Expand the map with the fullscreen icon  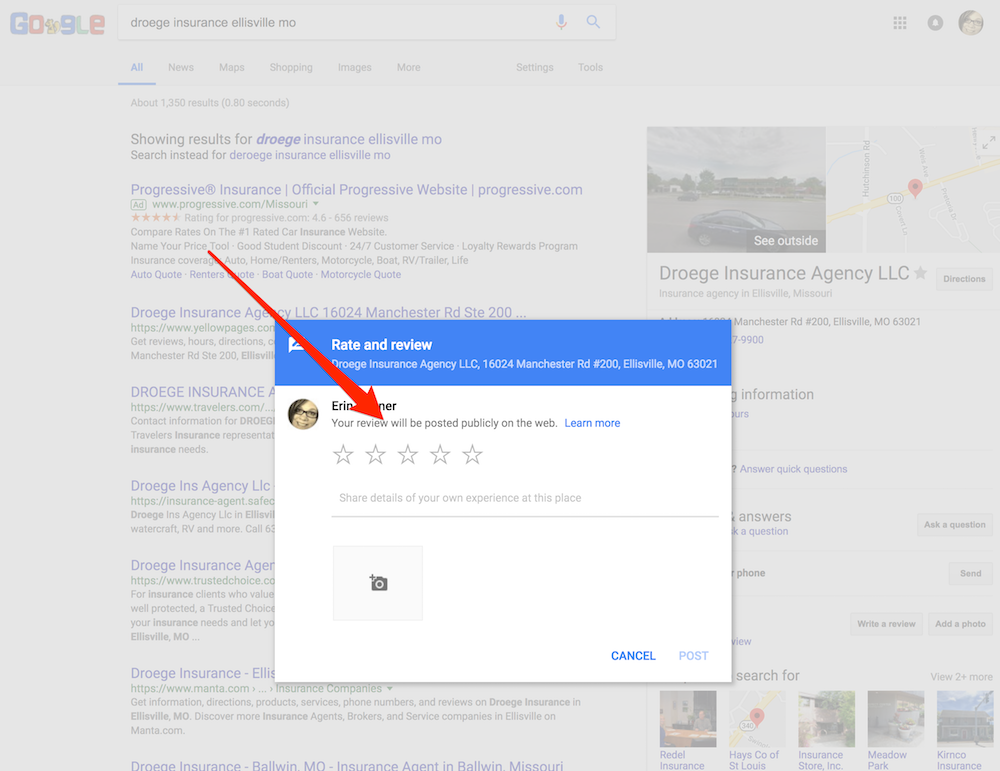[x=988, y=143]
